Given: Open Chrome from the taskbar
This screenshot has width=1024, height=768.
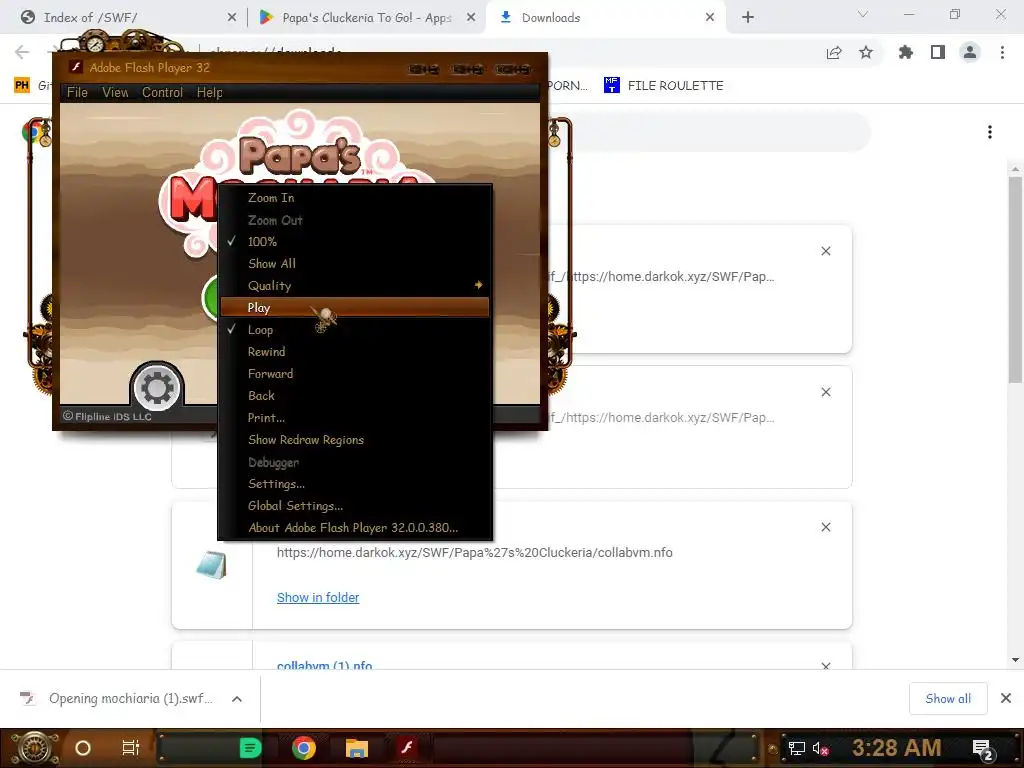Looking at the screenshot, I should [x=304, y=748].
